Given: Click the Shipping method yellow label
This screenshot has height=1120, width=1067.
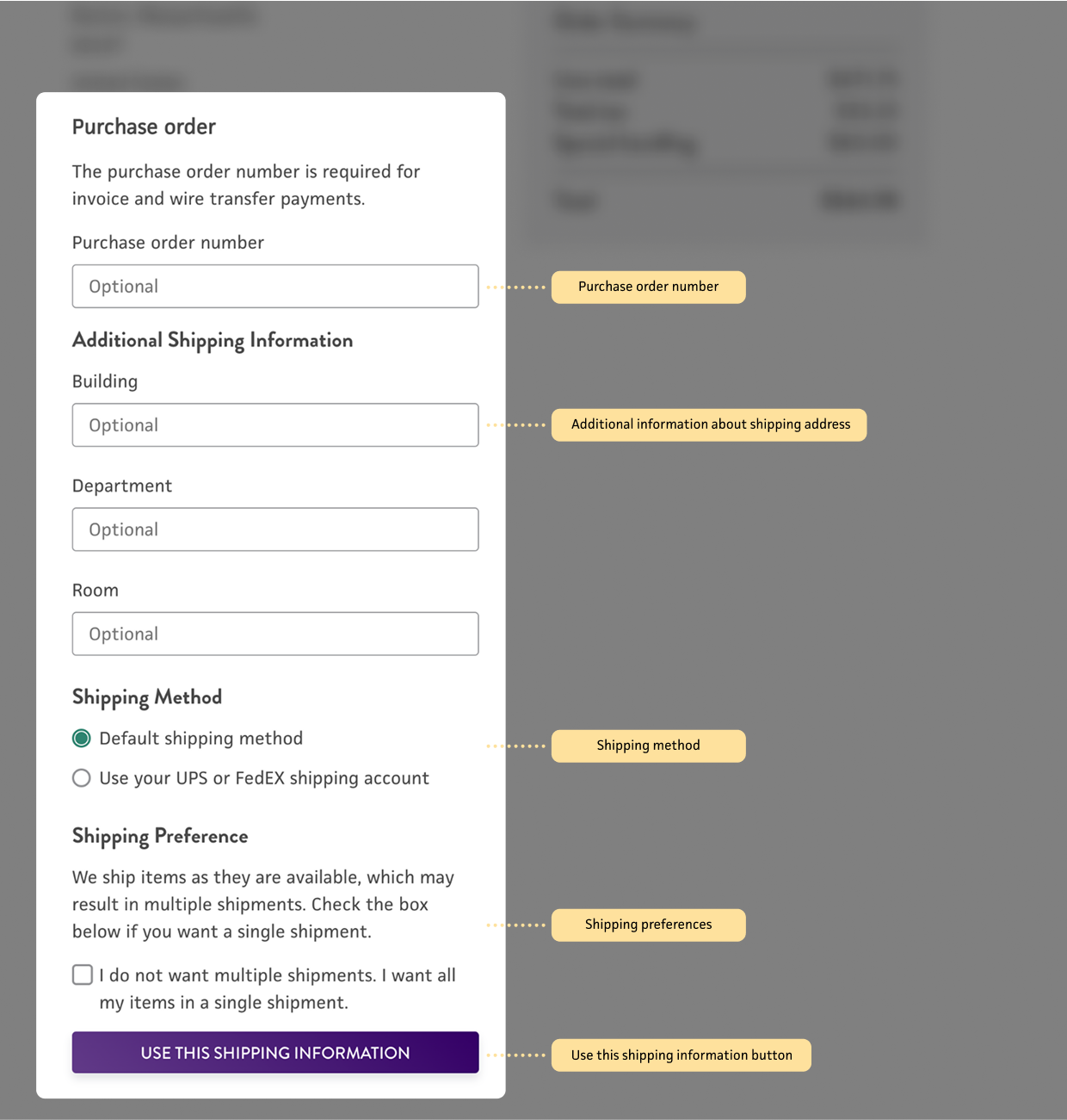Looking at the screenshot, I should click(x=648, y=746).
